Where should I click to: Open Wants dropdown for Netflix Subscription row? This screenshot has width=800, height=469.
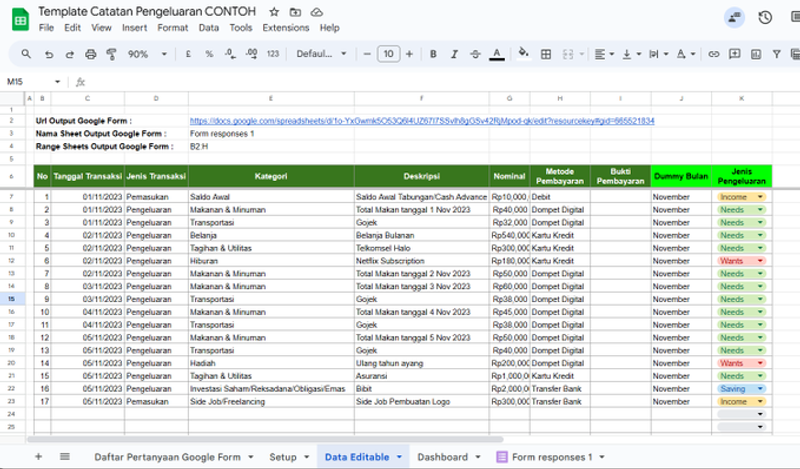pyautogui.click(x=760, y=261)
